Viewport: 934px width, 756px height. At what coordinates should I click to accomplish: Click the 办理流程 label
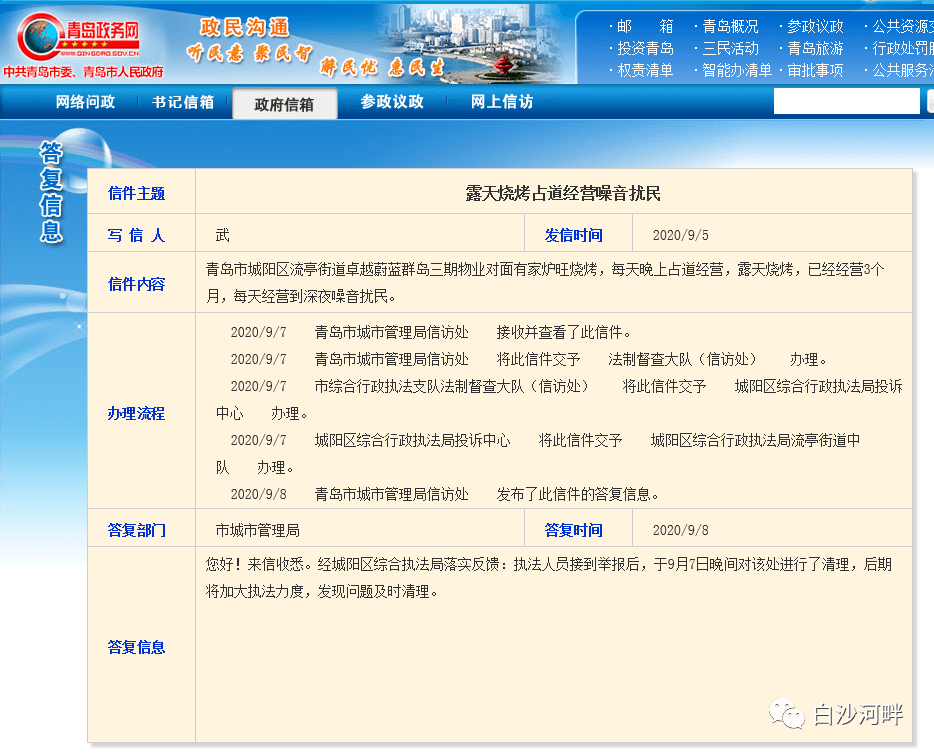(136, 413)
